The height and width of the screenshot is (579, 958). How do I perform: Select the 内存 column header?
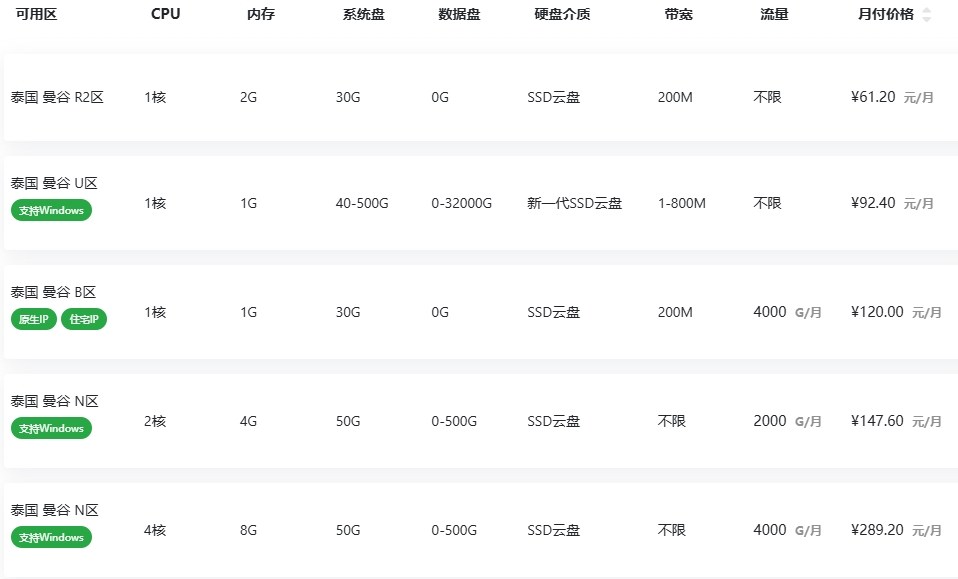click(x=261, y=14)
